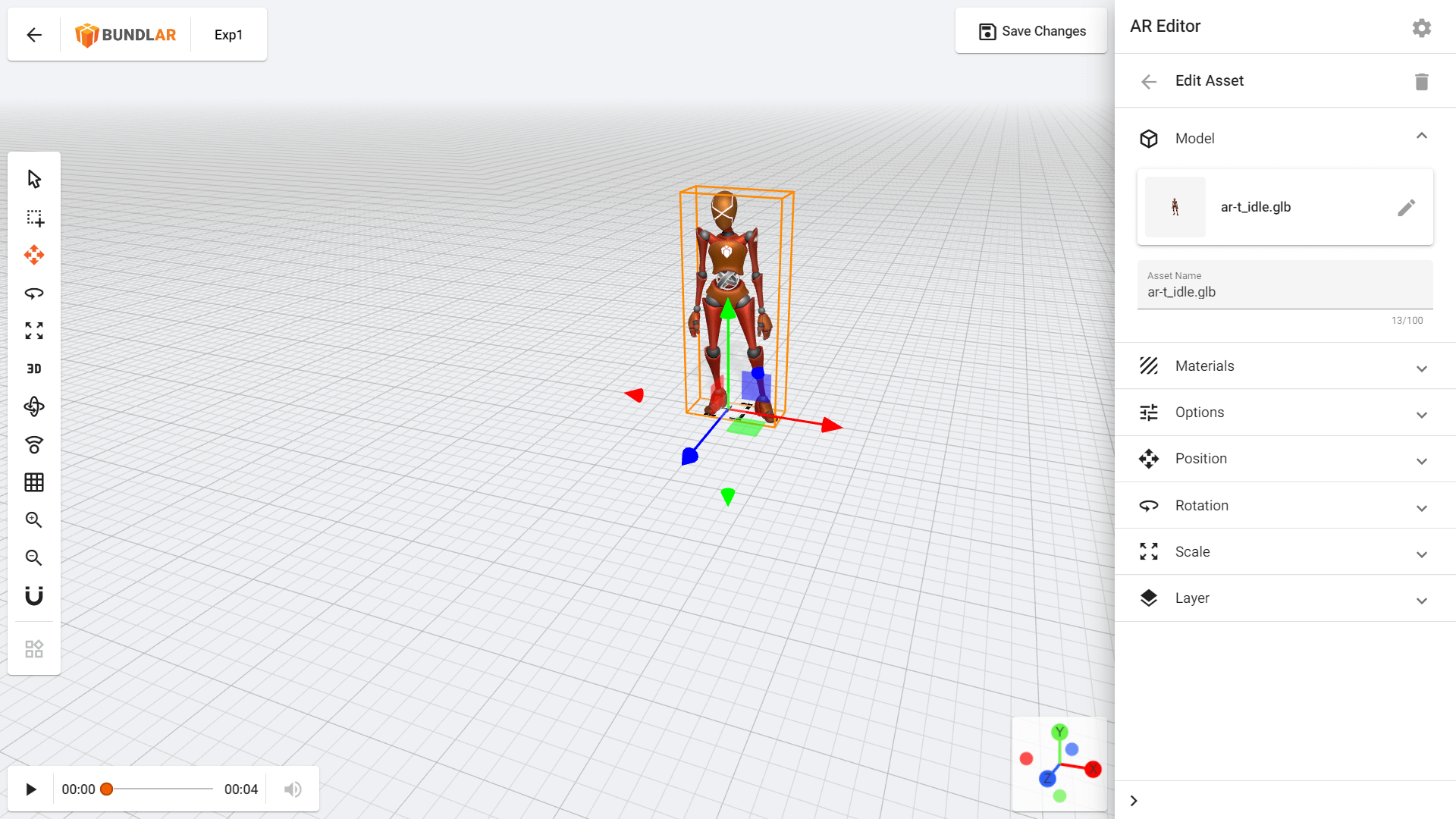The image size is (1456, 819).
Task: Go back from Edit Asset panel
Action: (1149, 81)
